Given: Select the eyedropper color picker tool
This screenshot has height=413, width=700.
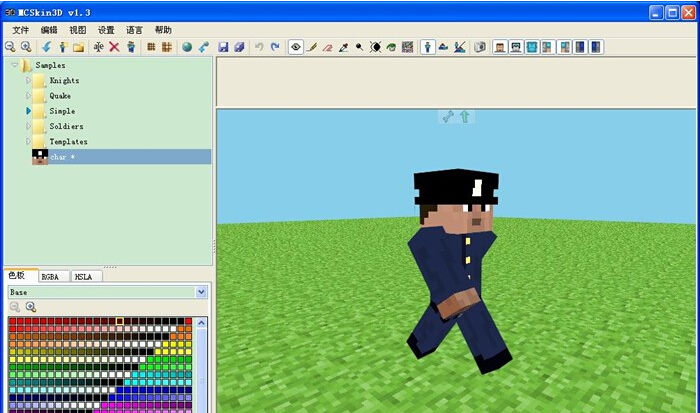Looking at the screenshot, I should (x=343, y=47).
